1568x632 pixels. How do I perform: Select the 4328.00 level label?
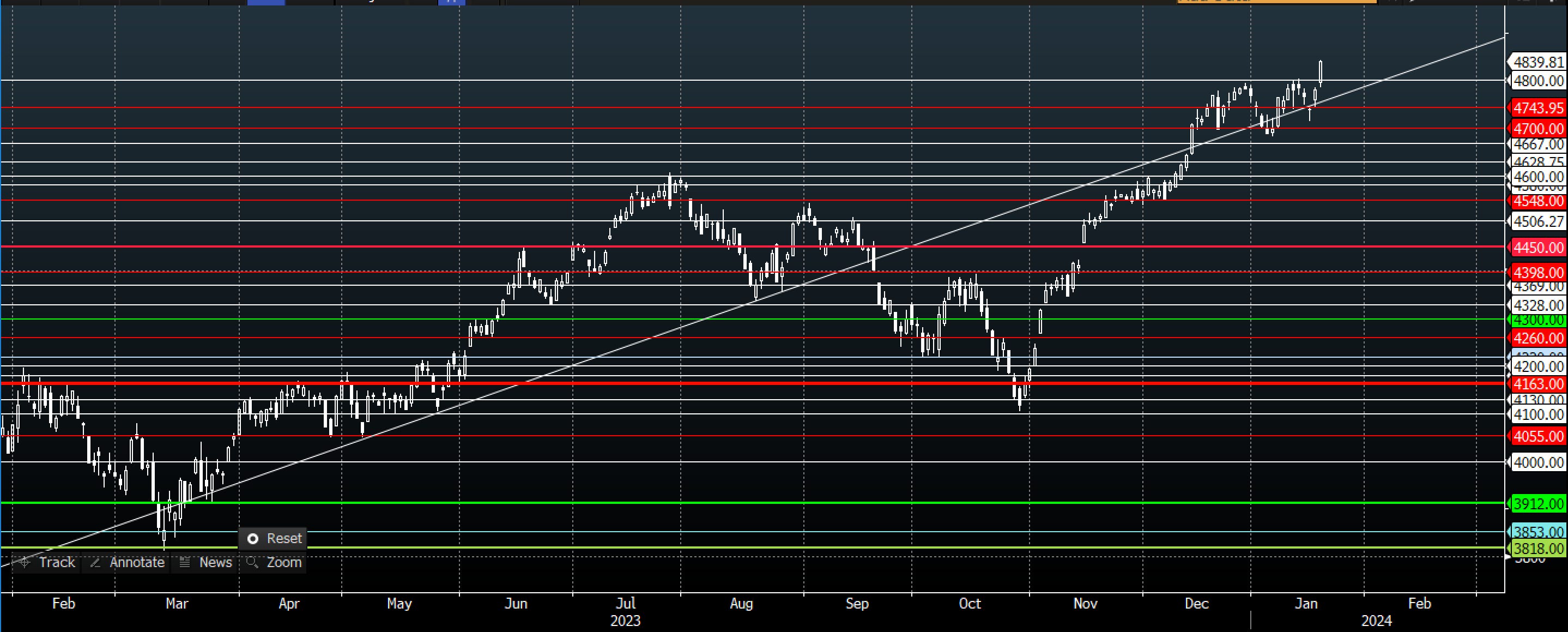[1537, 305]
